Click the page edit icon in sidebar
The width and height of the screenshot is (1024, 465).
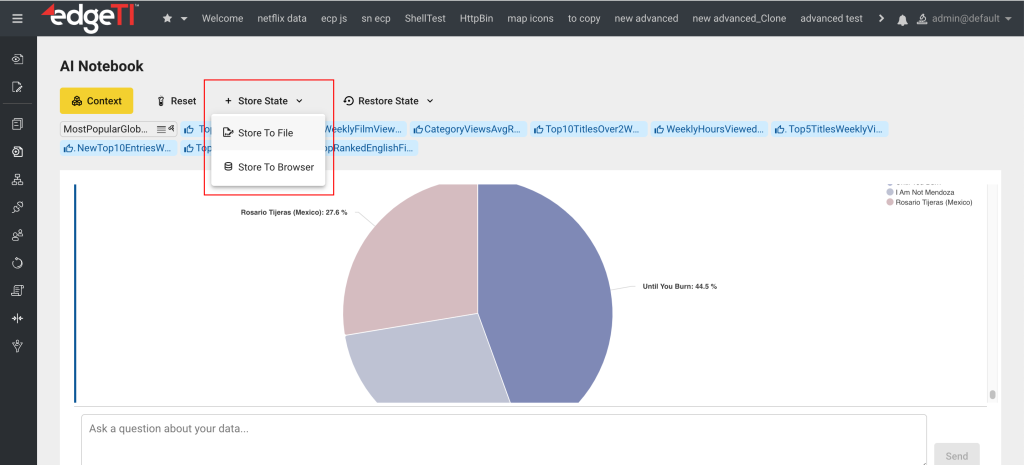click(x=18, y=87)
